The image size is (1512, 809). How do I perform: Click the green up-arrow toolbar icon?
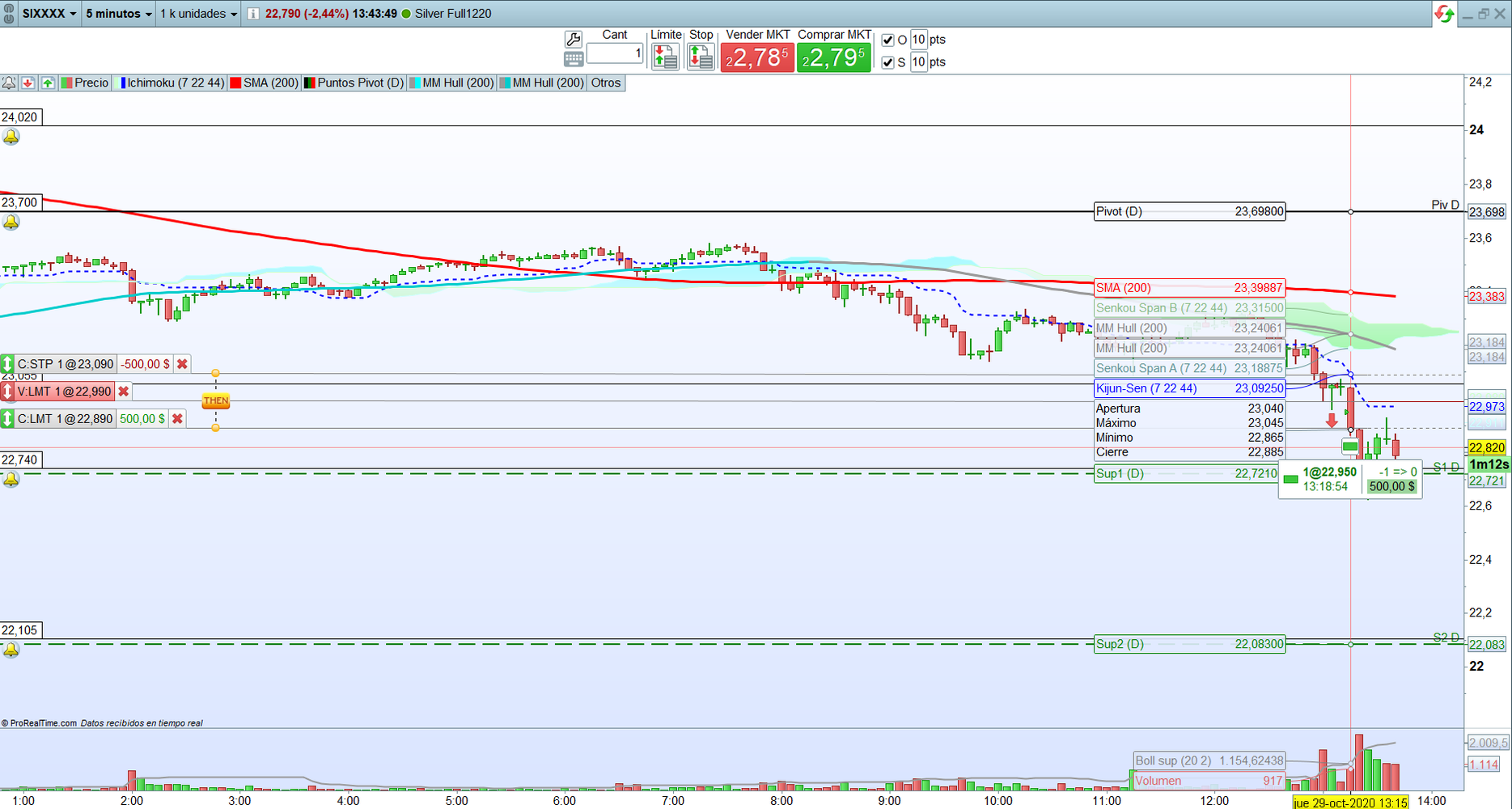point(48,83)
